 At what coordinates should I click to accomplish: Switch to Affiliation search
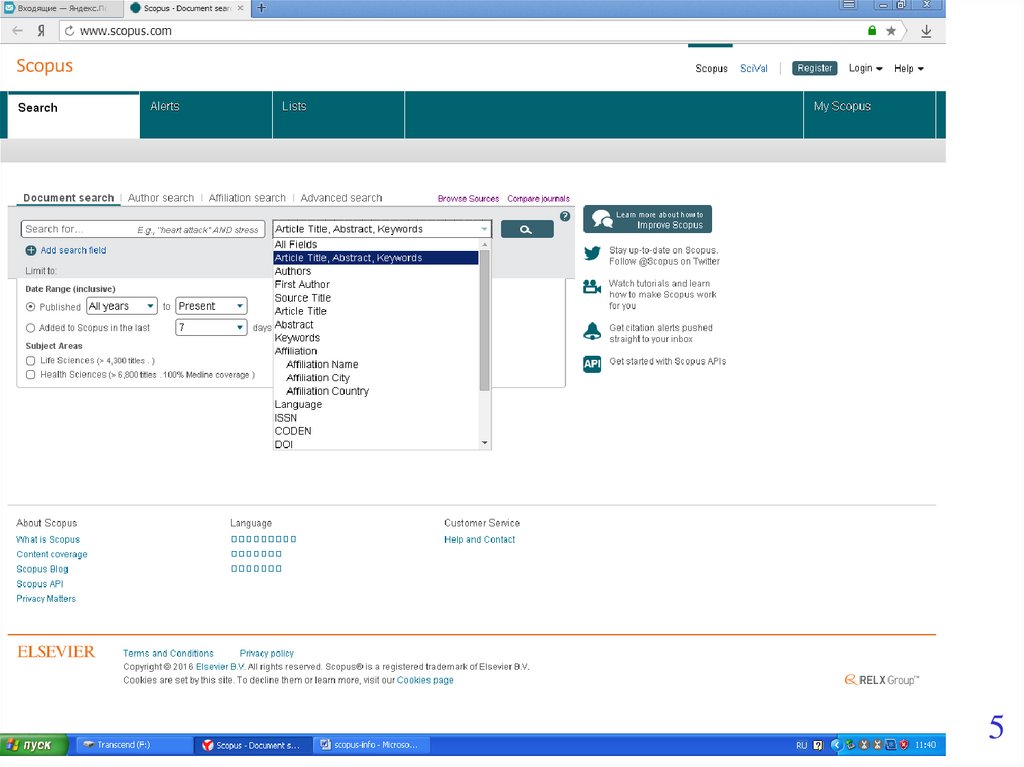point(247,198)
